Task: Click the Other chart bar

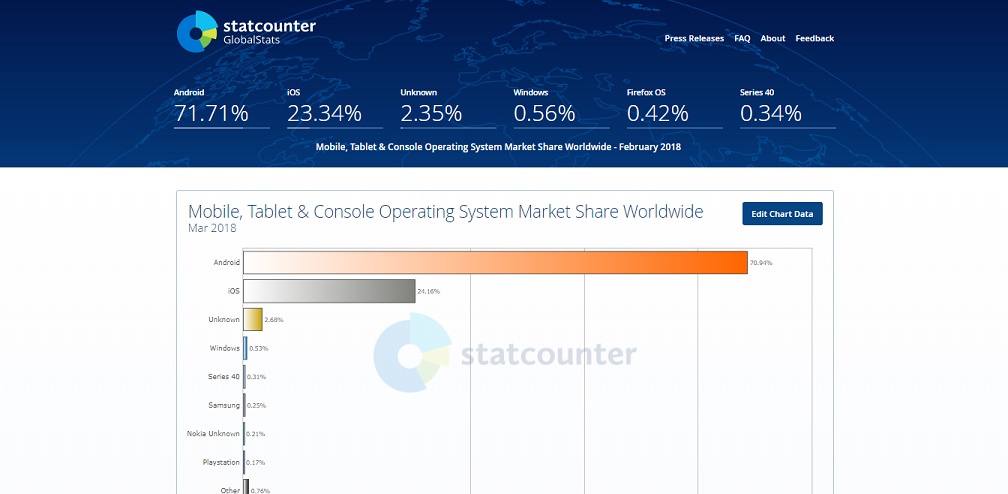Action: (246, 488)
